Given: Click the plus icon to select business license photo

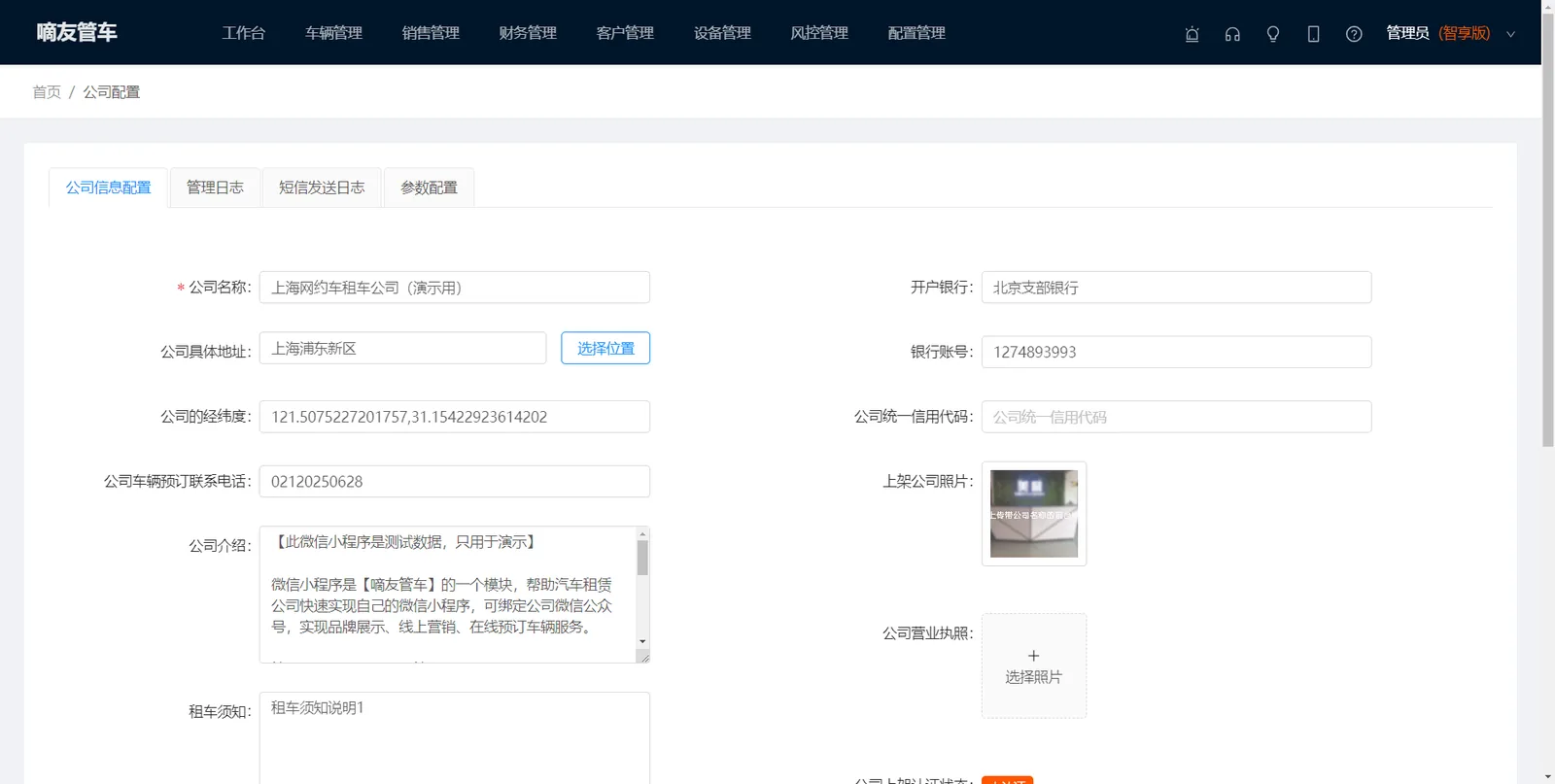Looking at the screenshot, I should coord(1034,656).
